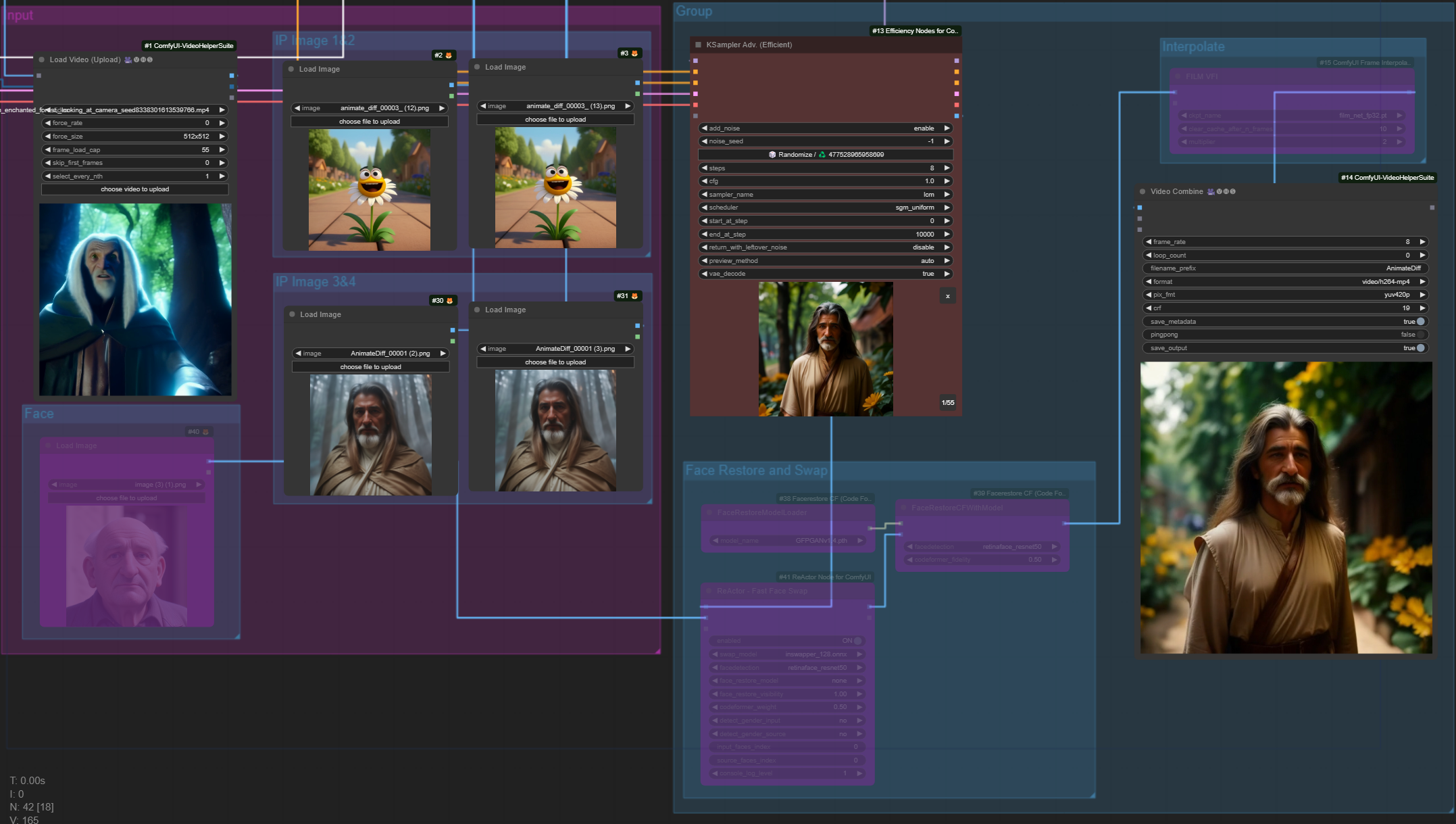The image size is (1456, 824).
Task: Close the KSampler preview with x
Action: [947, 296]
